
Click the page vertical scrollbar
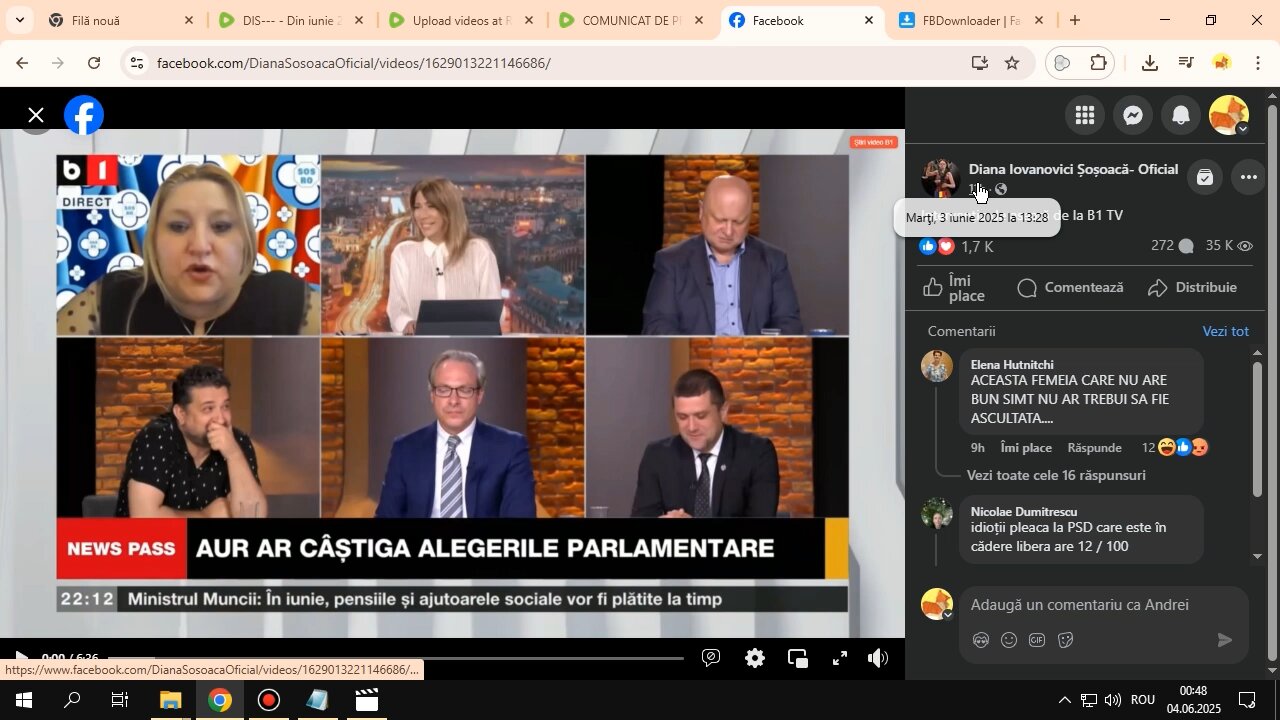coord(1272,383)
